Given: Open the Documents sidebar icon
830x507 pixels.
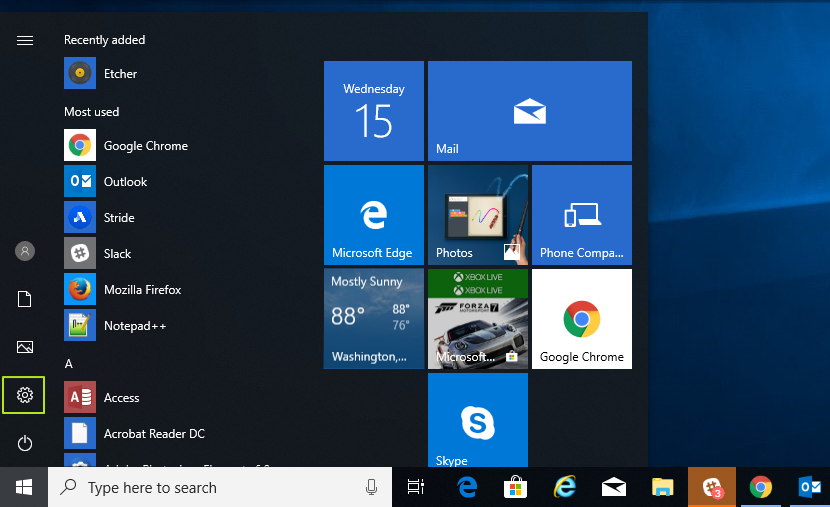Looking at the screenshot, I should point(25,299).
